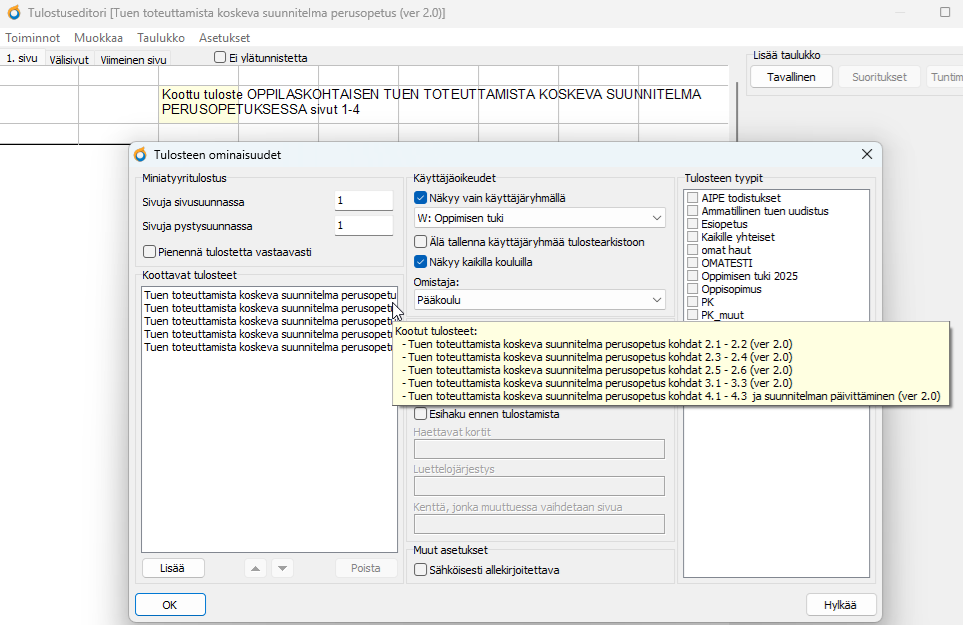The image size is (963, 625).
Task: Open the Omistaja Pääkoulu dropdown
Action: point(539,300)
